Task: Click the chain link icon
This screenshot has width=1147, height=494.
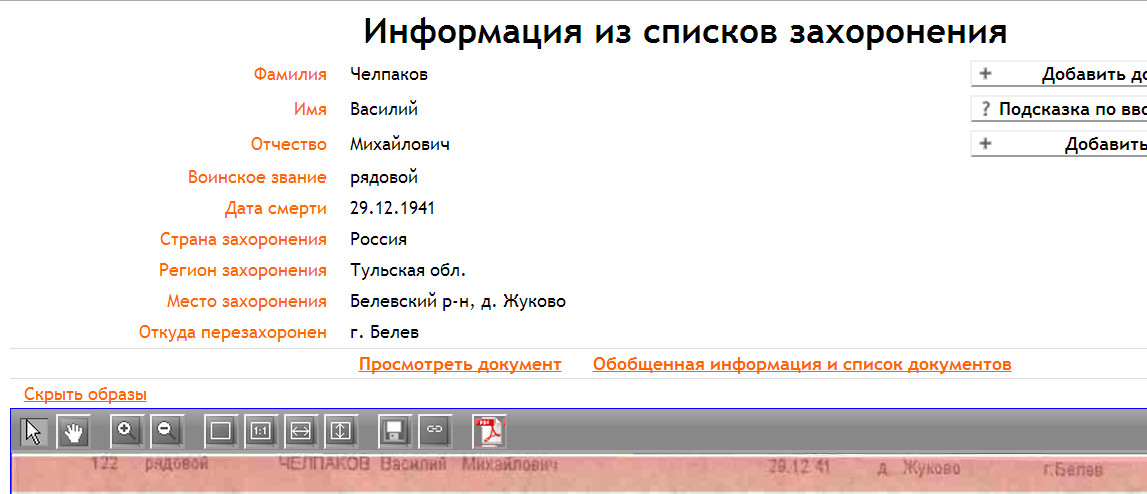Action: (434, 431)
